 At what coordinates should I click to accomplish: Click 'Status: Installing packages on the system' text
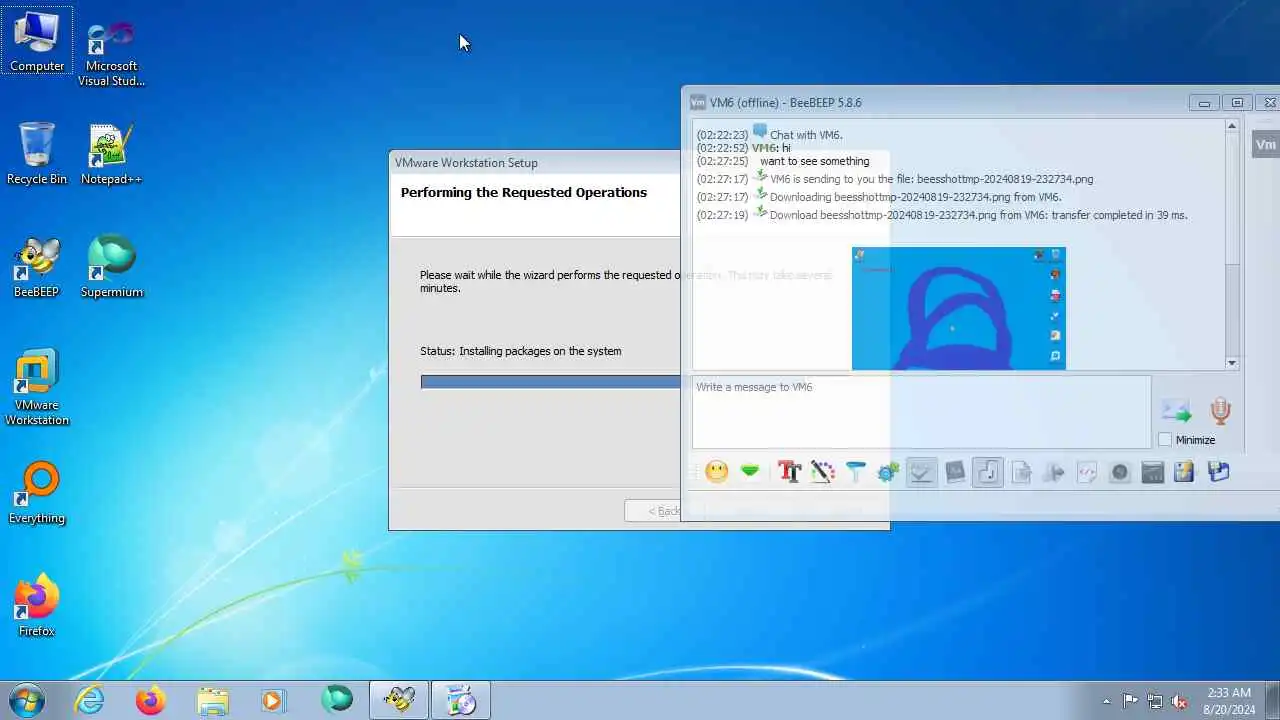pos(521,351)
